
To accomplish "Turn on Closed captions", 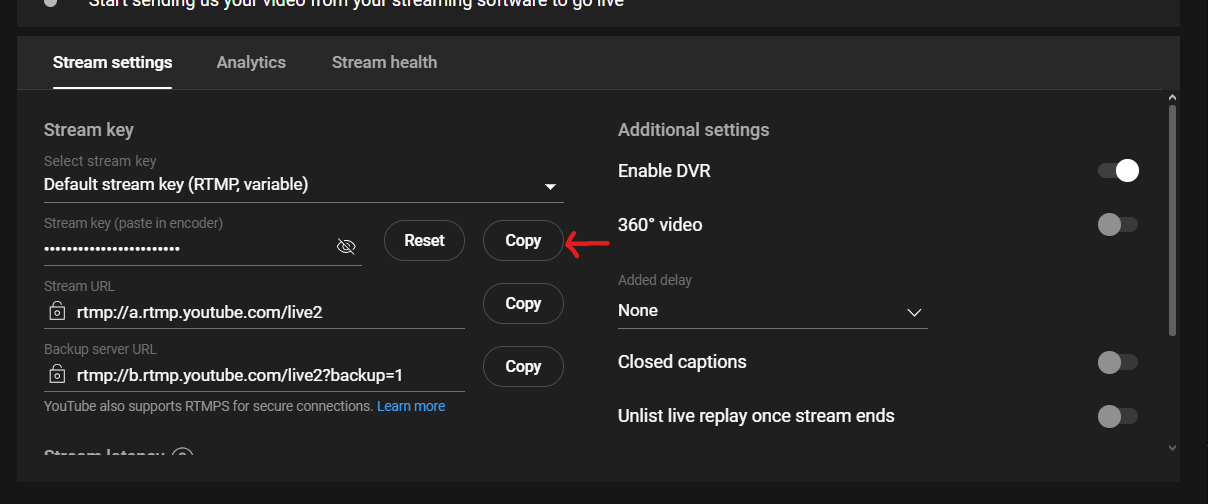I will (1118, 362).
